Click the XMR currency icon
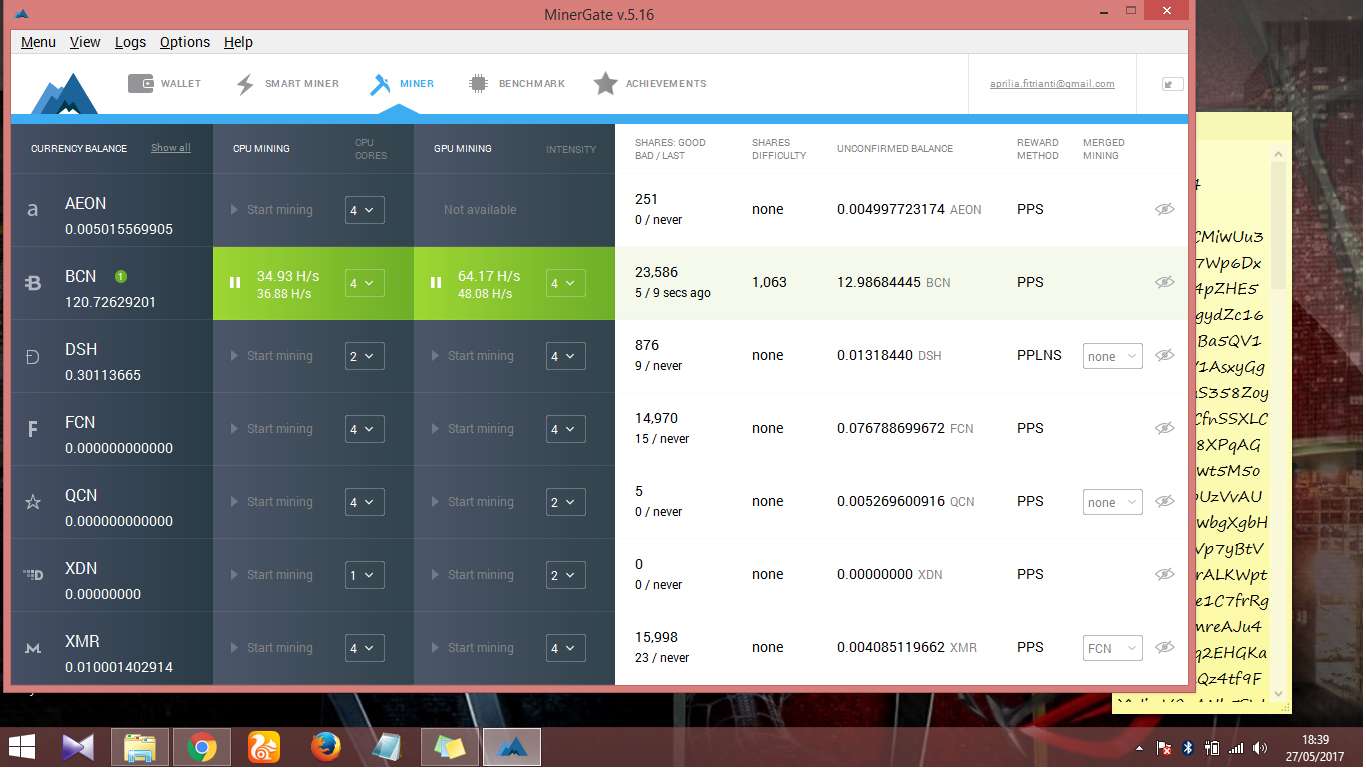Viewport: 1366px width, 768px height. [x=33, y=648]
